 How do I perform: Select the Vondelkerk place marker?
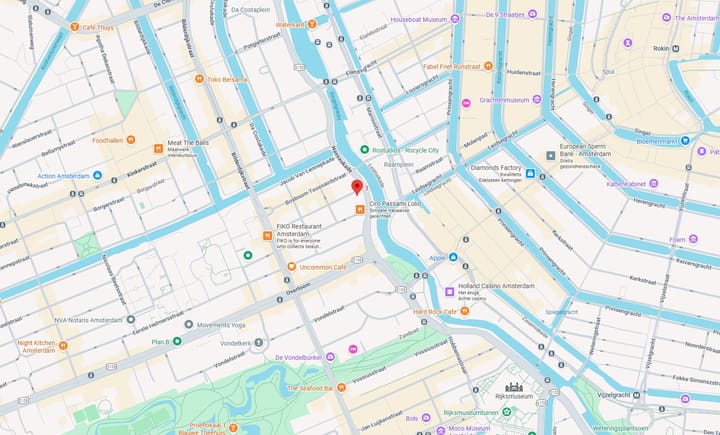(x=259, y=342)
